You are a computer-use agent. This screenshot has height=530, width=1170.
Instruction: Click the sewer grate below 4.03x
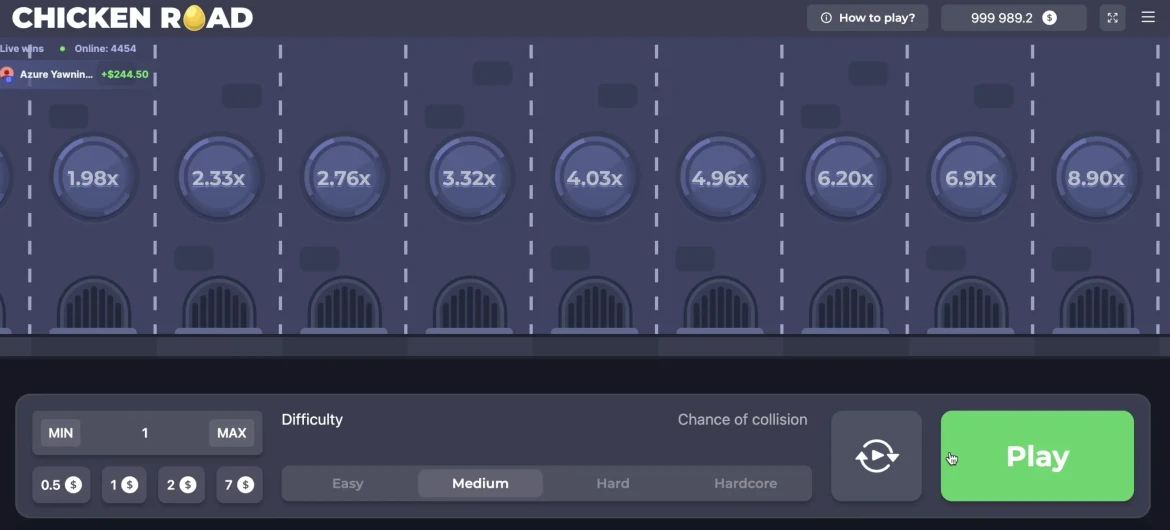[x=595, y=304]
